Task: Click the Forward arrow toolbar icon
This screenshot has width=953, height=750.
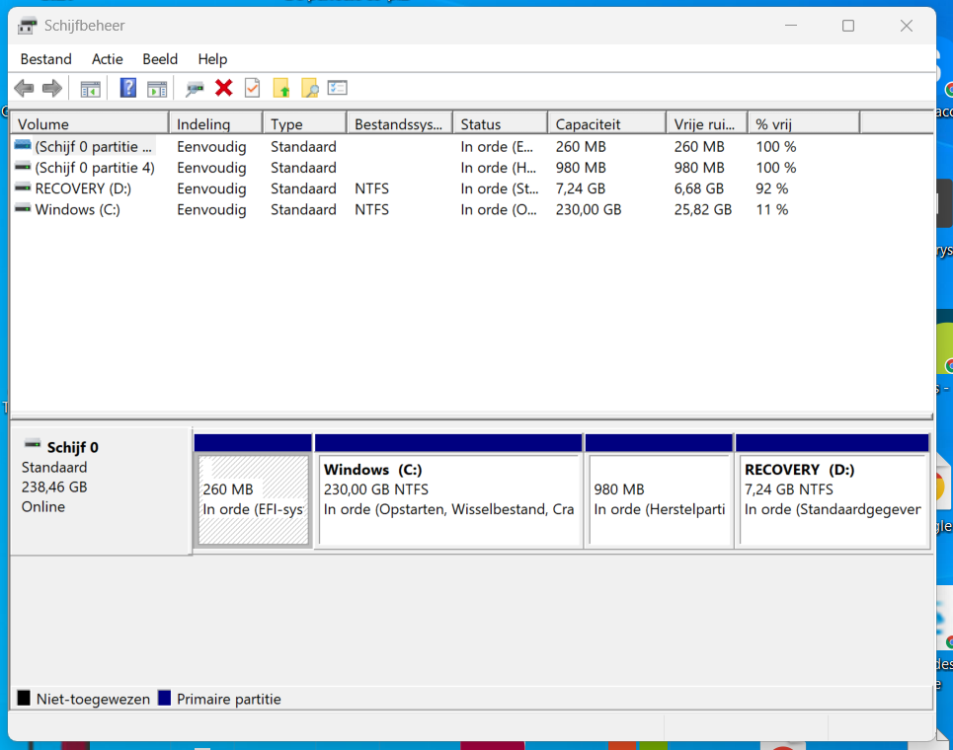Action: click(52, 89)
